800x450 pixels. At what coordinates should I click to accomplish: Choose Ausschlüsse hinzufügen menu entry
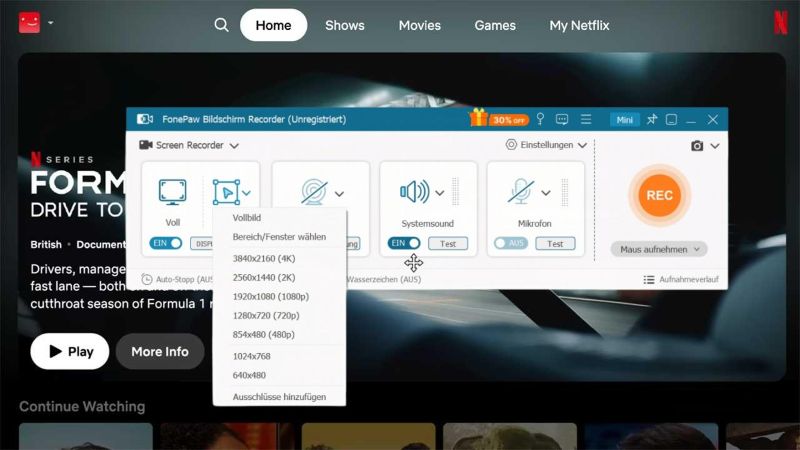[x=280, y=397]
